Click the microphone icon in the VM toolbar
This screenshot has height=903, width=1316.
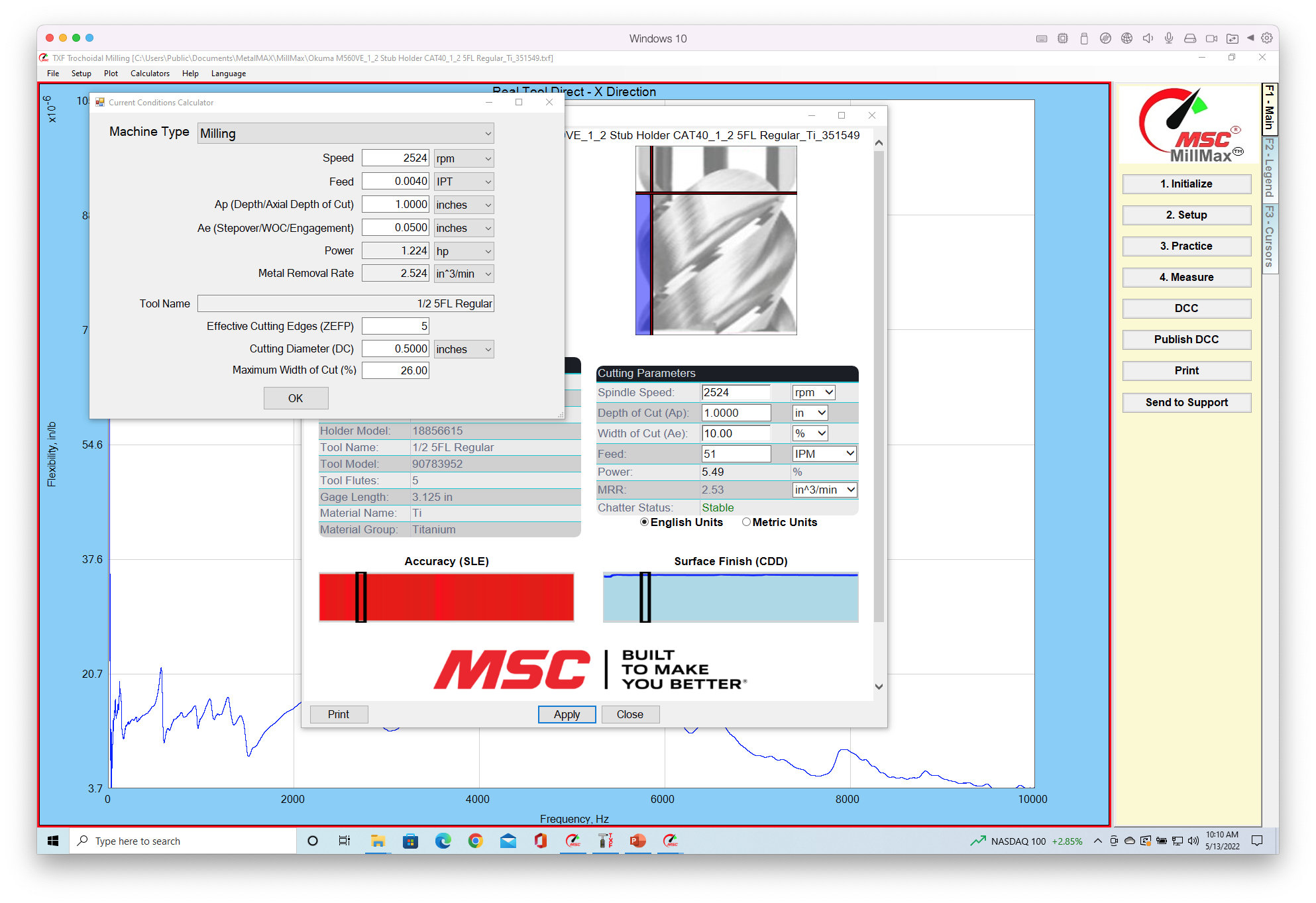[x=1169, y=38]
